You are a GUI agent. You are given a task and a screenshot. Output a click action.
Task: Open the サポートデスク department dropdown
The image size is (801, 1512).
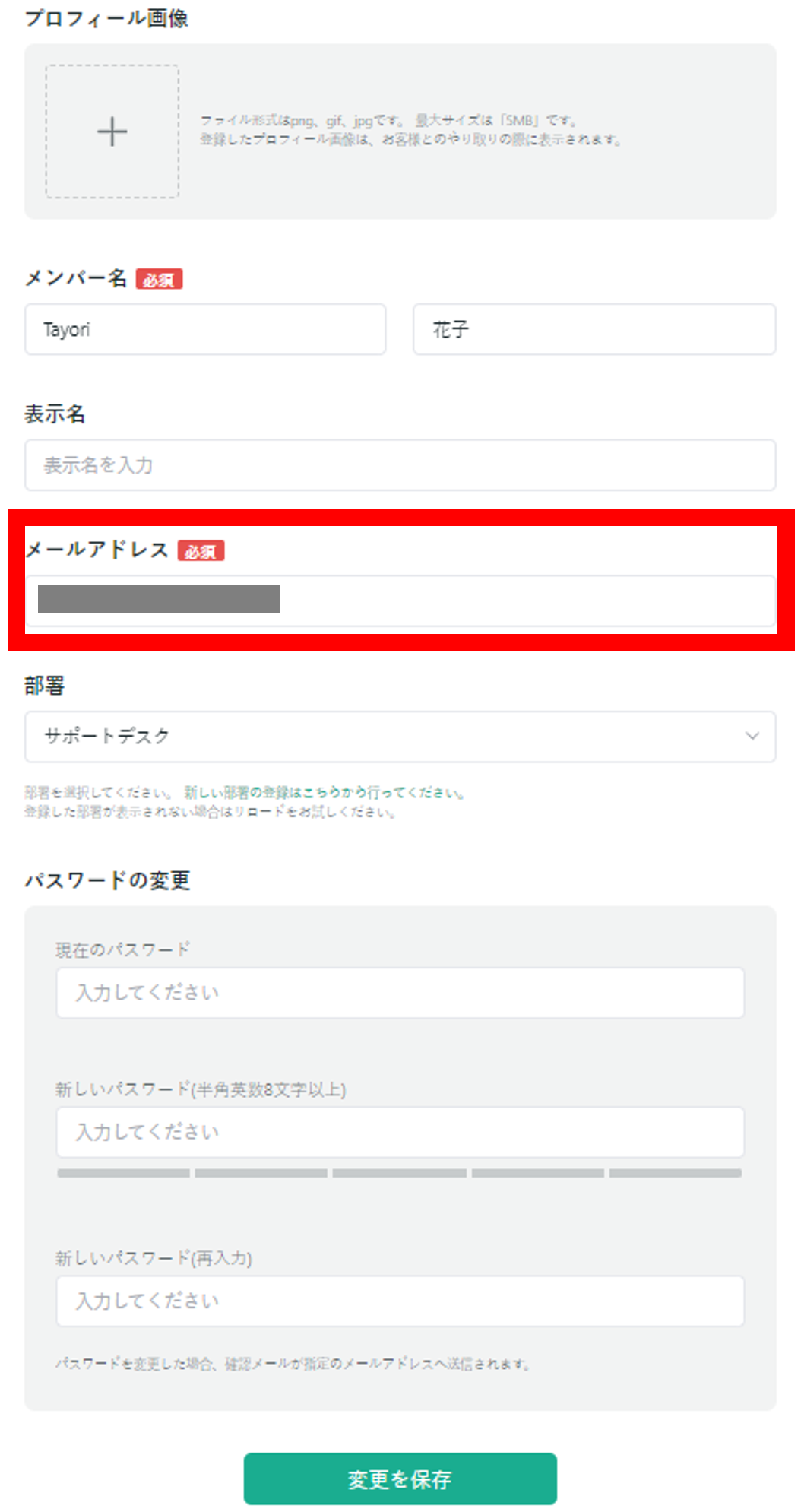coord(400,736)
